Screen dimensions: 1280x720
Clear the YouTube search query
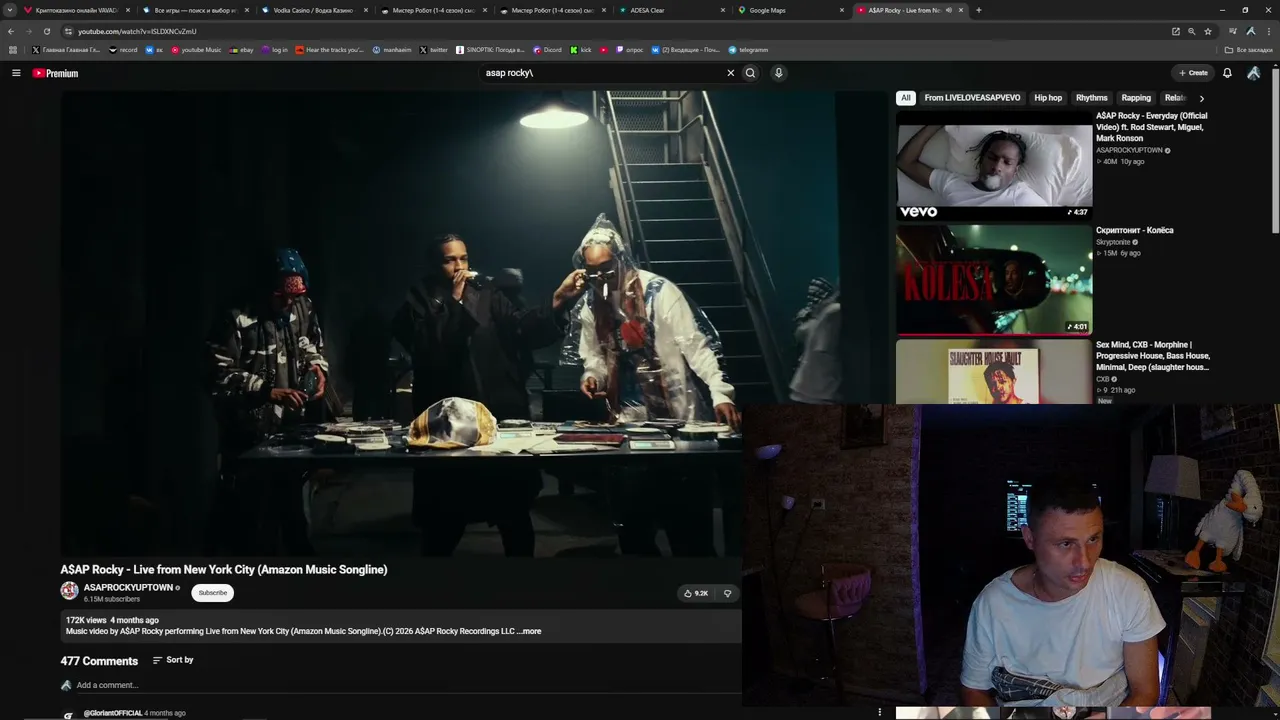(x=730, y=73)
